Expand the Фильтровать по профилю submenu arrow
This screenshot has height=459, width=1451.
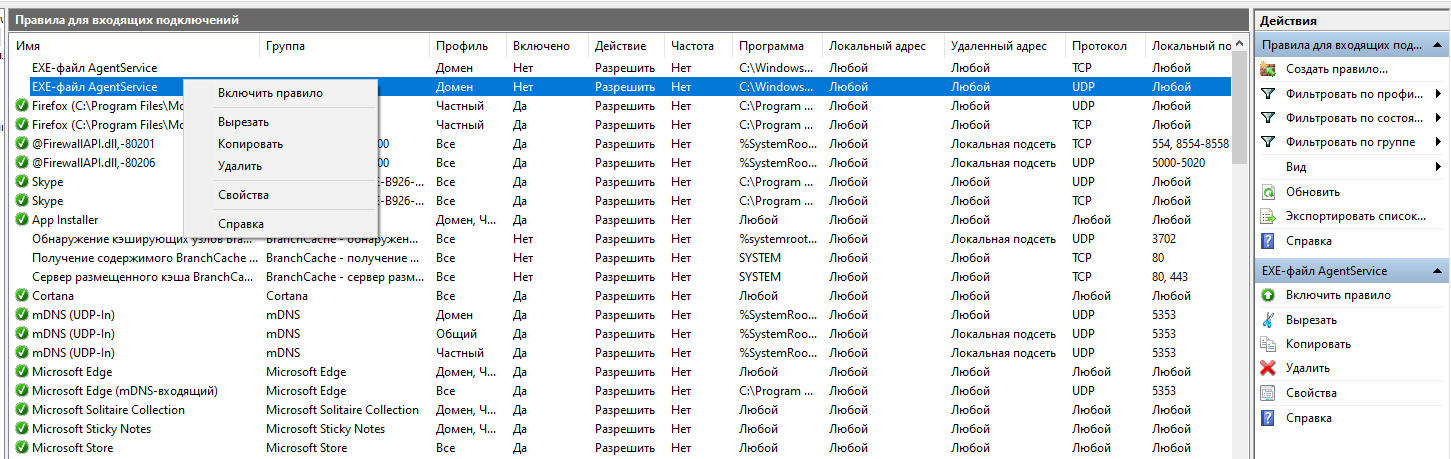click(1437, 94)
